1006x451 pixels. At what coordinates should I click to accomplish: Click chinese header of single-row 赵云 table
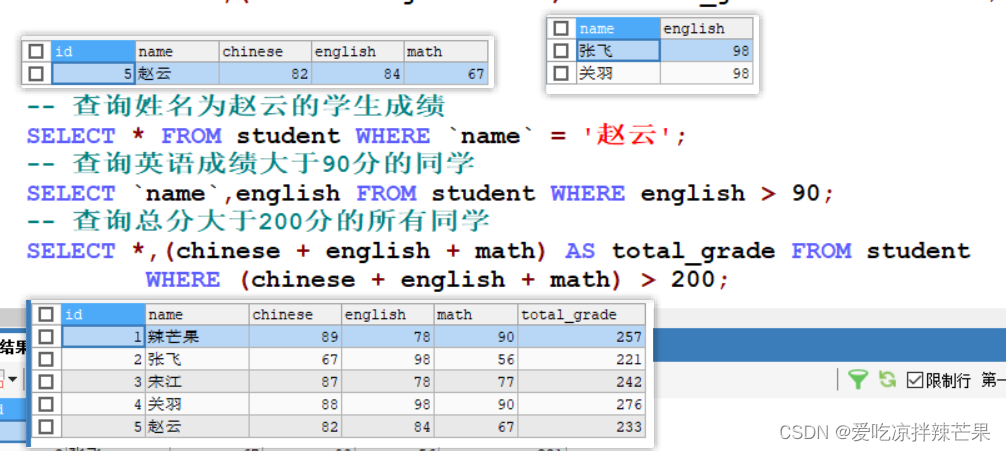[x=266, y=51]
